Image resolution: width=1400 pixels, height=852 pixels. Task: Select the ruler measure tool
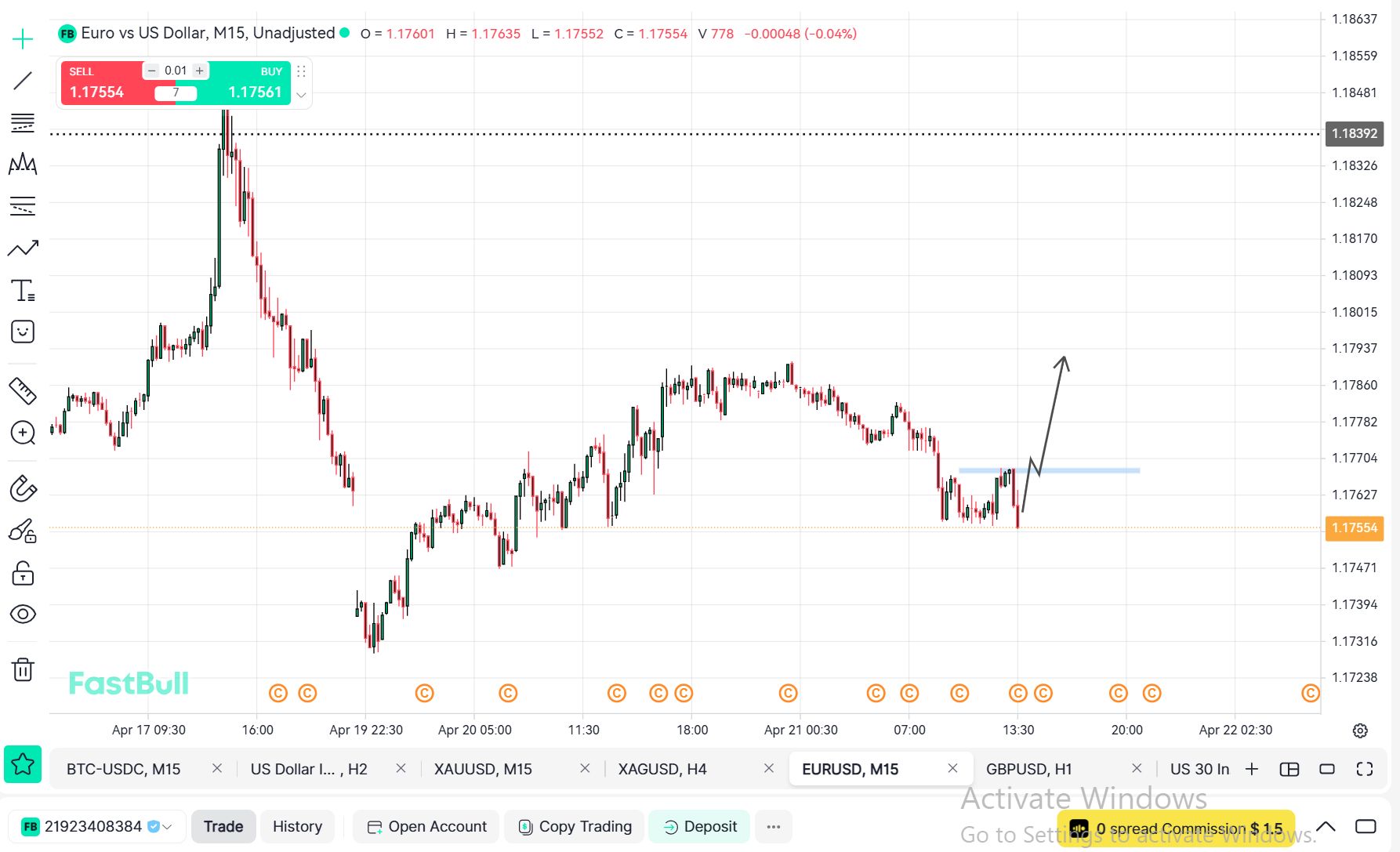click(x=23, y=390)
